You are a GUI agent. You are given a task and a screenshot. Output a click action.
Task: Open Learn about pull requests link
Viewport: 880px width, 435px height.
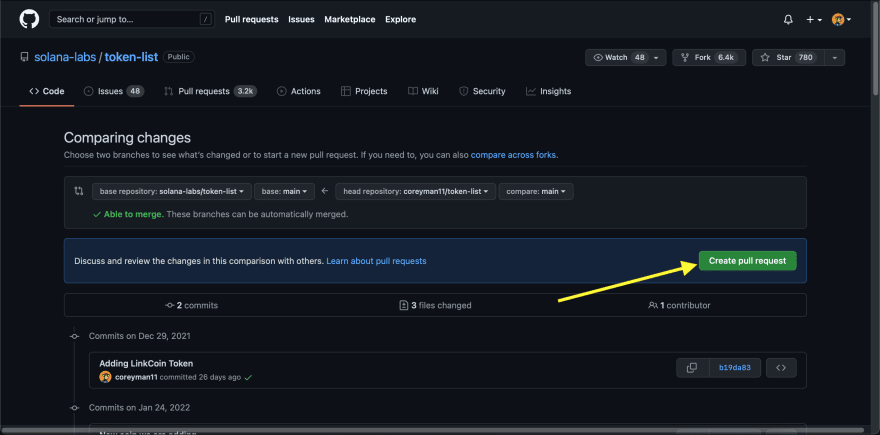[x=376, y=261]
